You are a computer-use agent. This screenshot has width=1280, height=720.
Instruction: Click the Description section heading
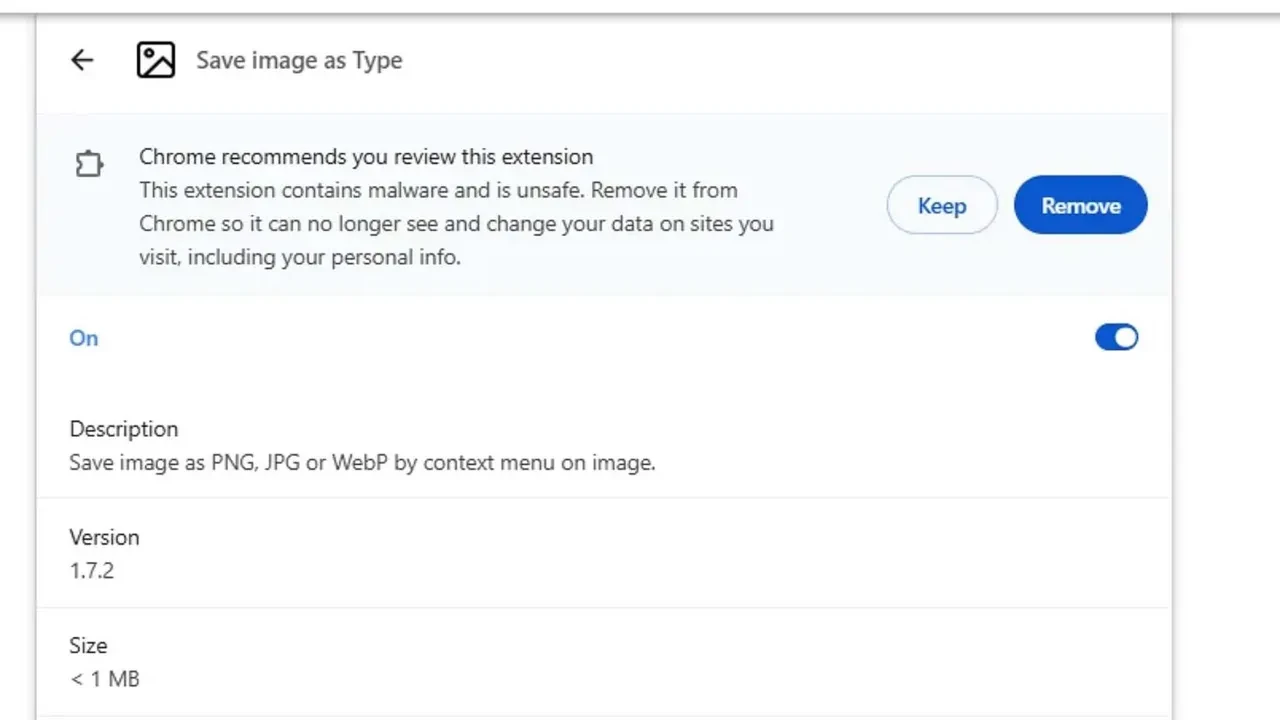[x=123, y=428]
